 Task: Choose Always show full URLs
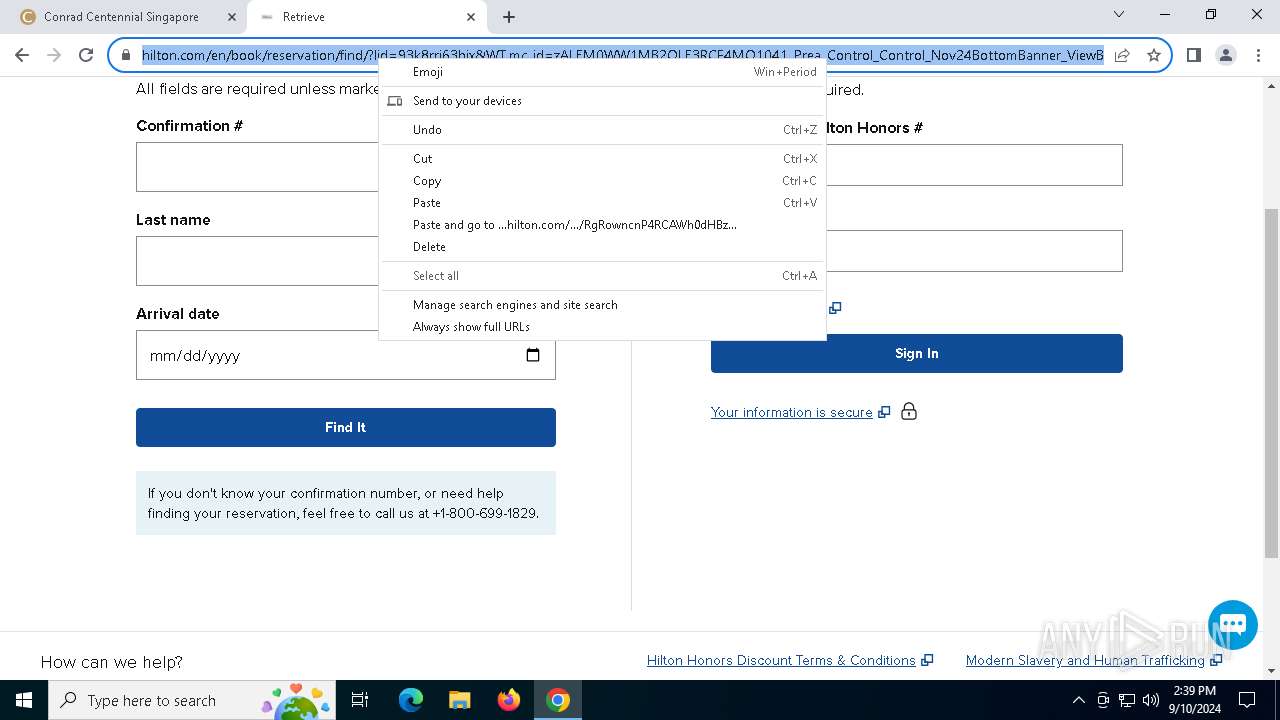[602, 327]
